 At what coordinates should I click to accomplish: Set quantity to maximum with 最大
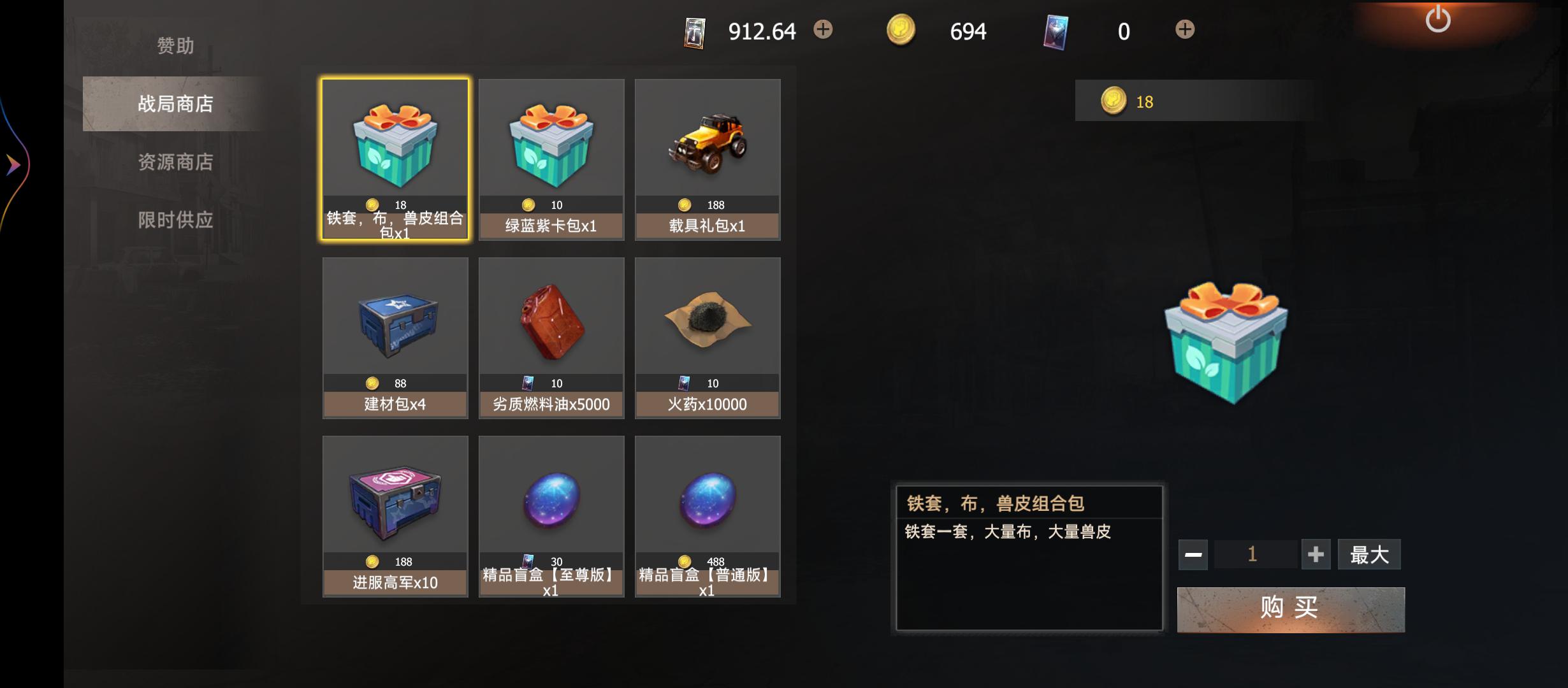tap(1369, 554)
